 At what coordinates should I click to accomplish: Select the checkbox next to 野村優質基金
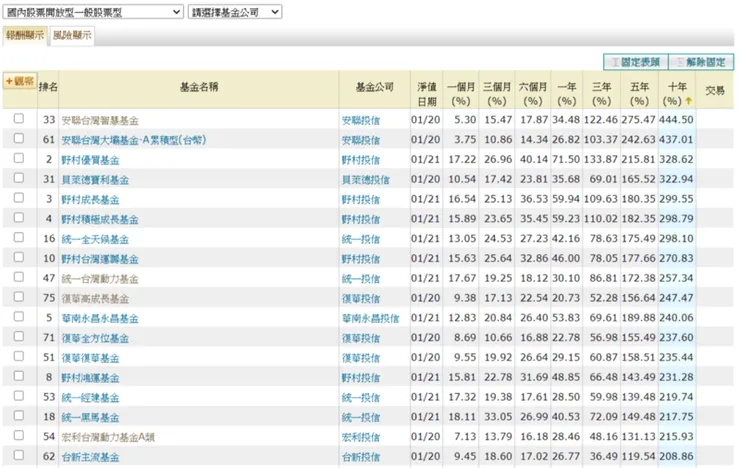point(19,159)
